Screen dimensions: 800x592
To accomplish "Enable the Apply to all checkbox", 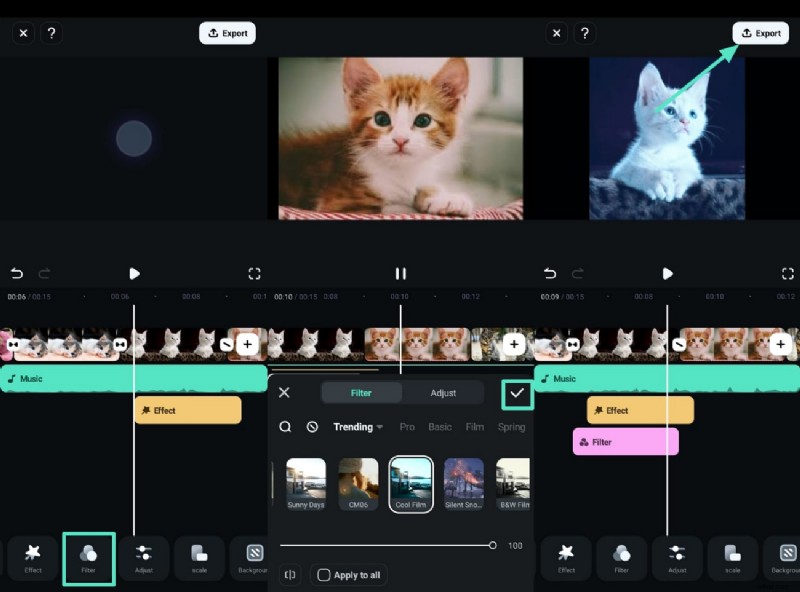I will coord(324,575).
